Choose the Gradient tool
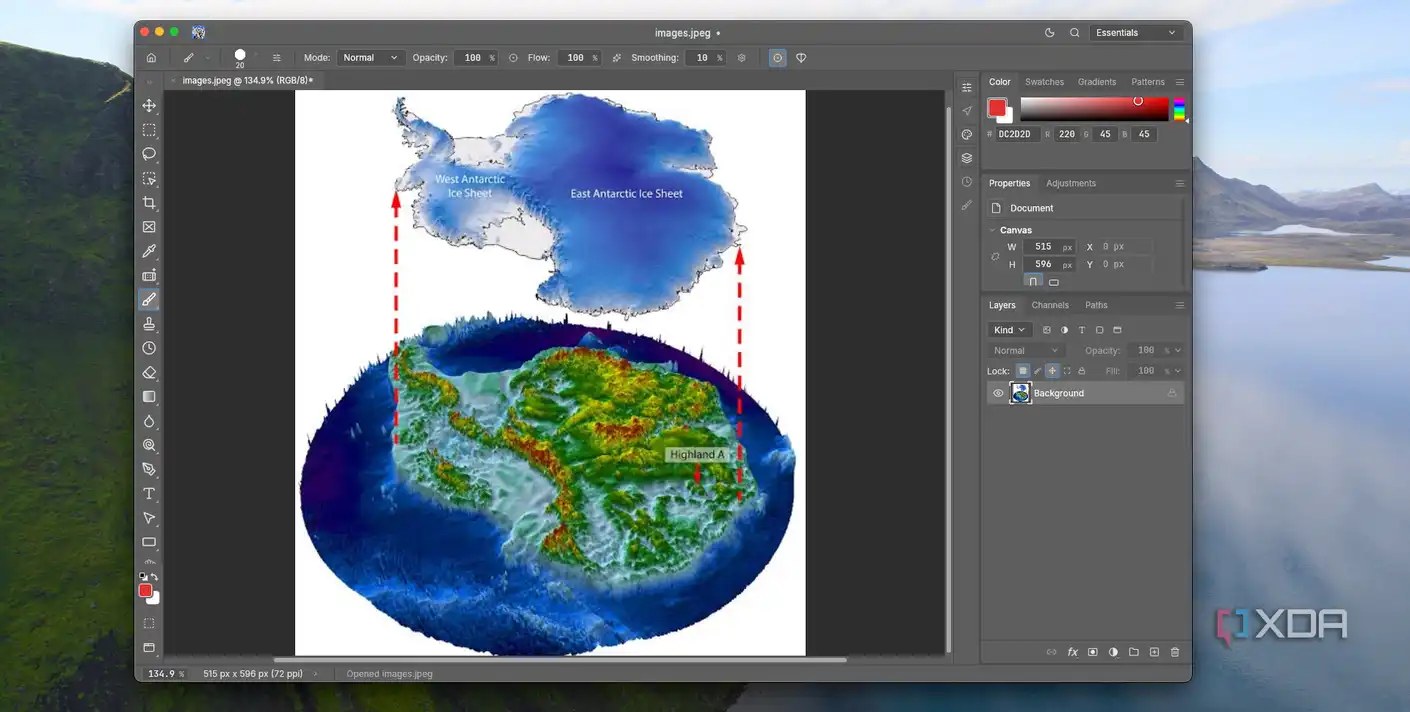 click(x=149, y=397)
